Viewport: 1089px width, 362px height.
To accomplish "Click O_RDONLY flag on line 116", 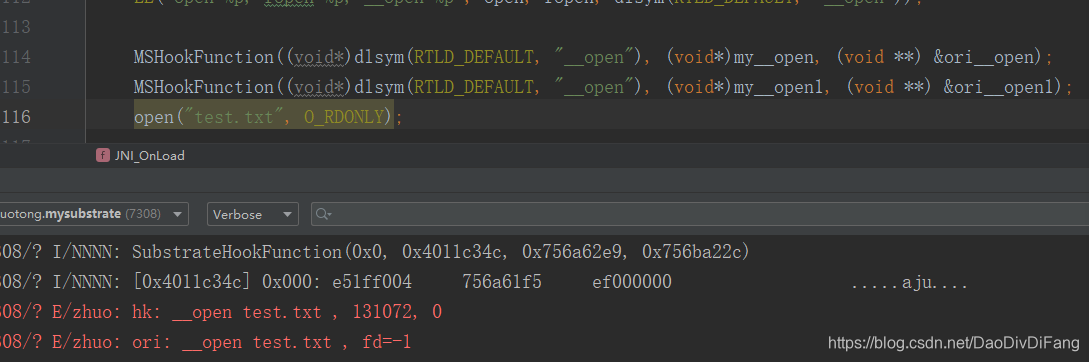I will pos(344,117).
